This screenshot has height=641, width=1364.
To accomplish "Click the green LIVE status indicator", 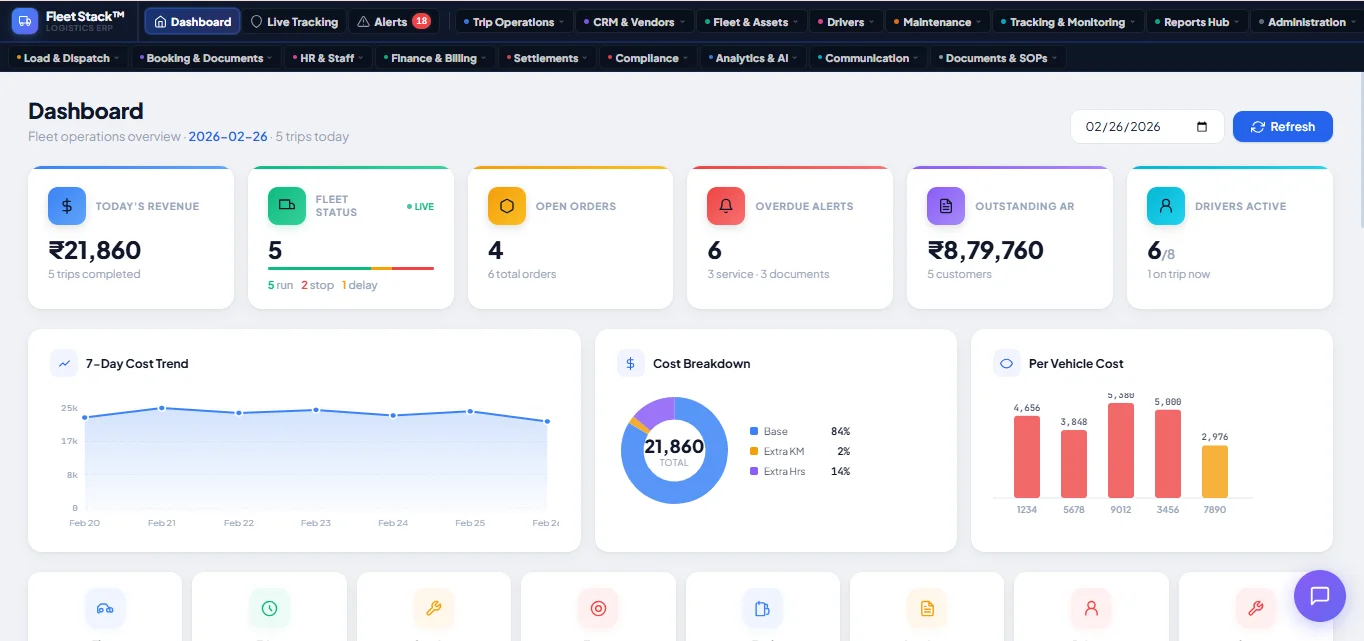I will click(x=420, y=207).
